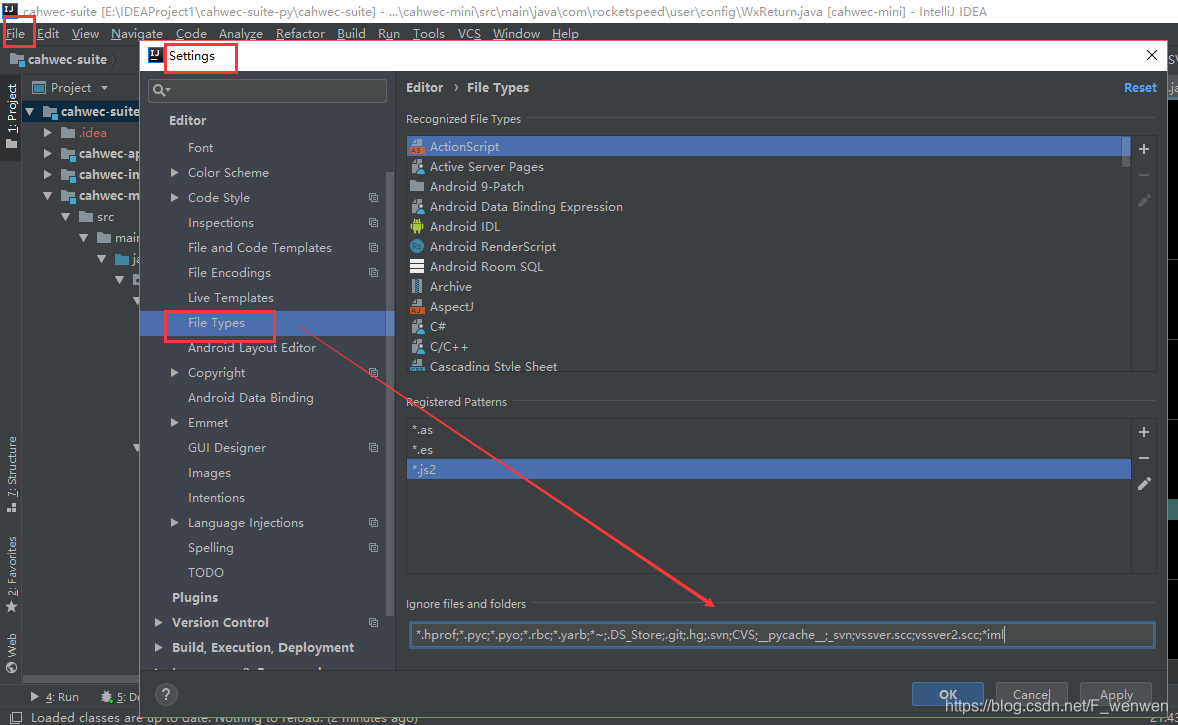This screenshot has height=725, width=1178.
Task: Click the Editor breadcrumb
Action: (424, 87)
